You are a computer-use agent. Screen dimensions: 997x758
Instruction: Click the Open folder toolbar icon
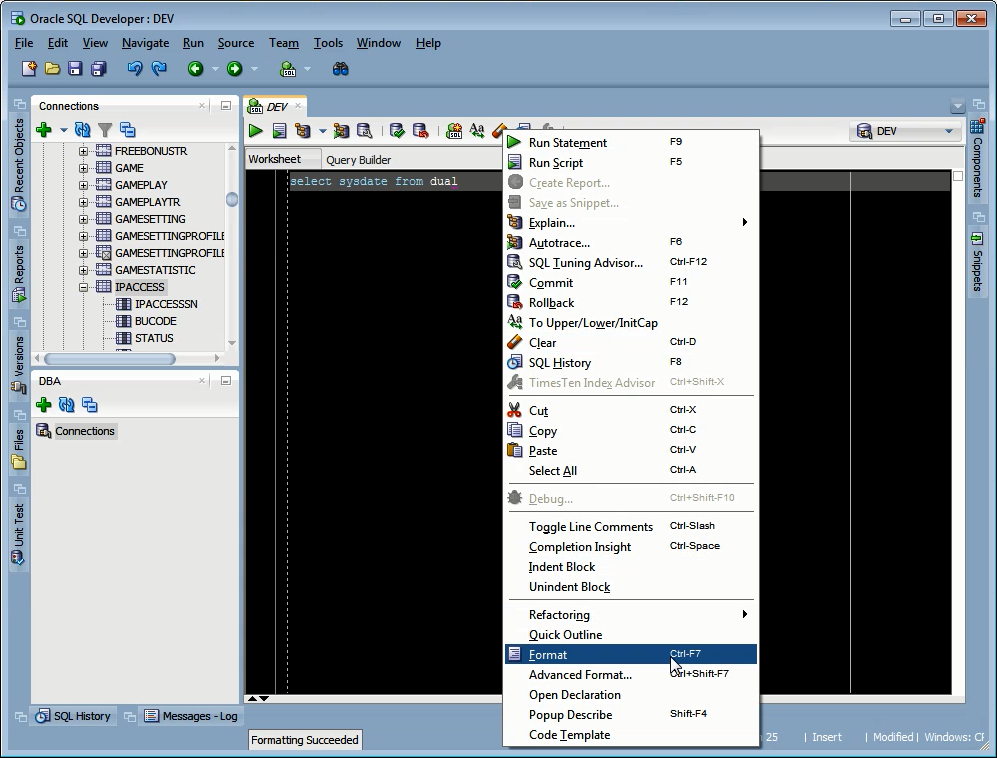[52, 69]
